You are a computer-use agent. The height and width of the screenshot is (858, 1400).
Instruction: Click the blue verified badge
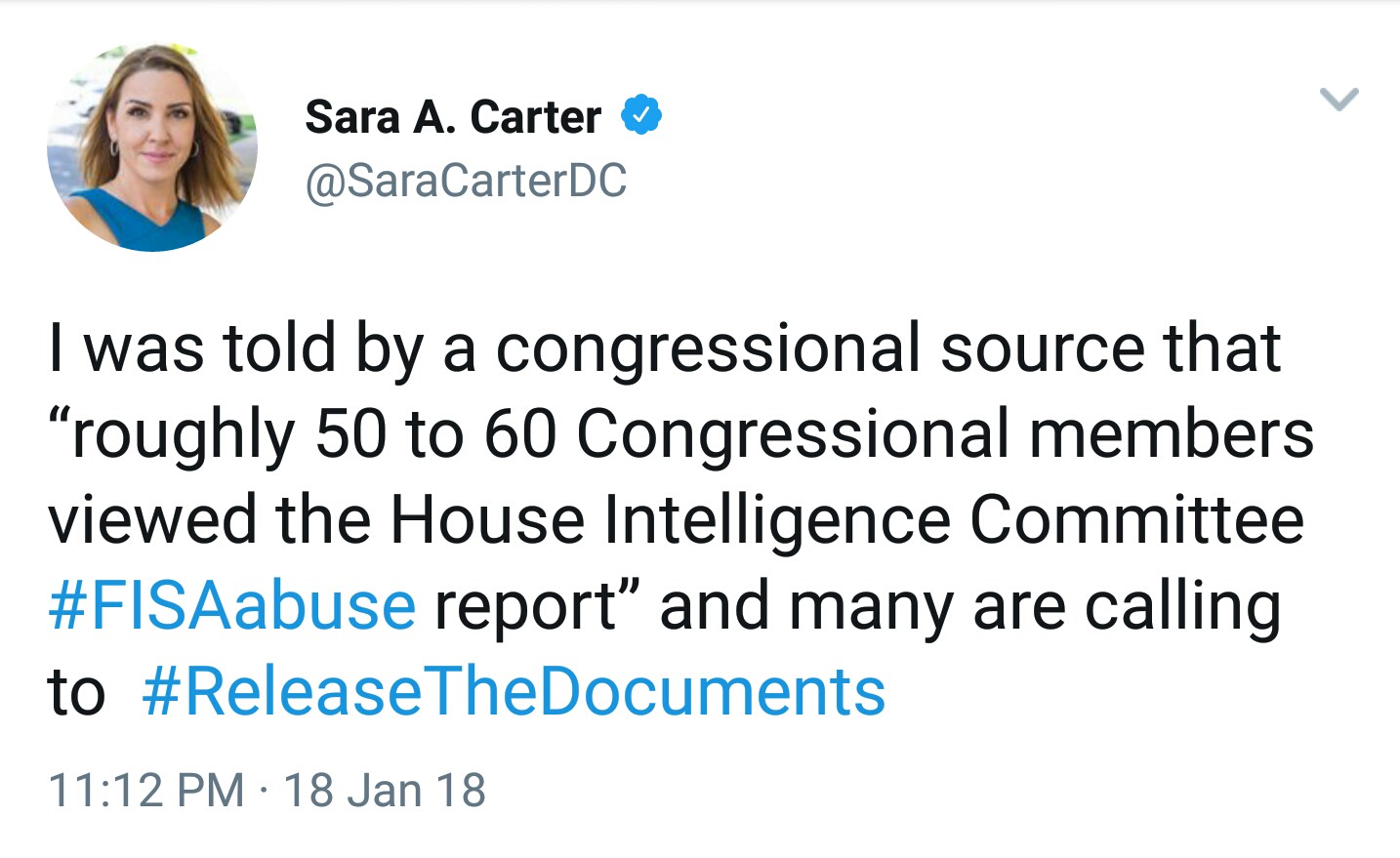[x=641, y=116]
